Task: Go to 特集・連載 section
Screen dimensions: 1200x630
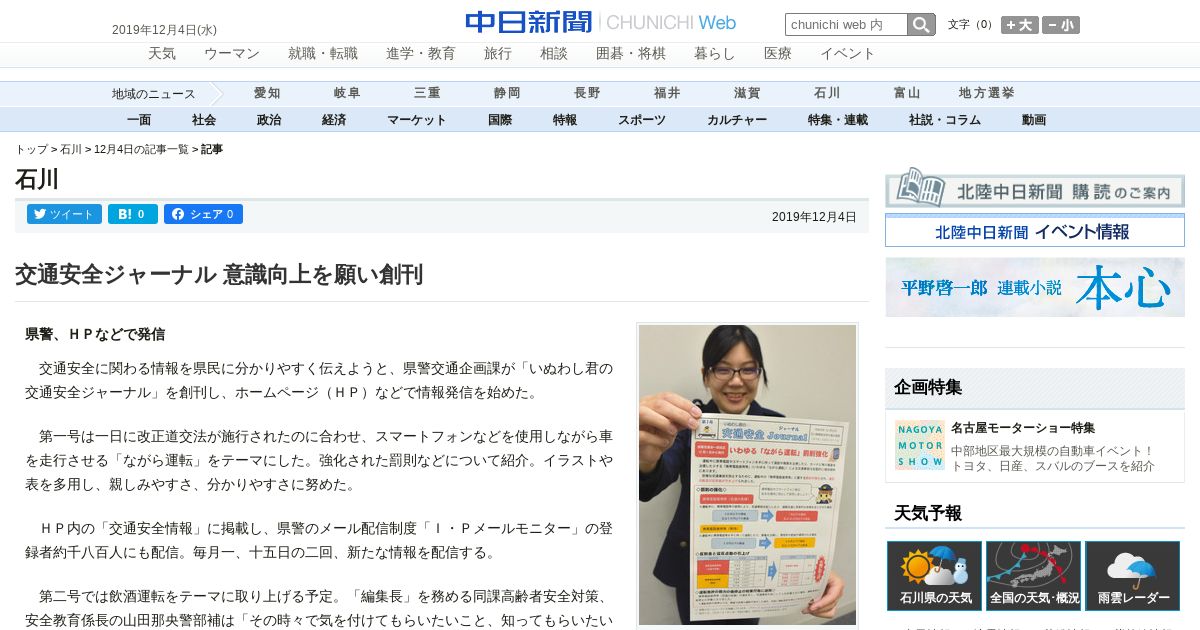Action: (838, 120)
